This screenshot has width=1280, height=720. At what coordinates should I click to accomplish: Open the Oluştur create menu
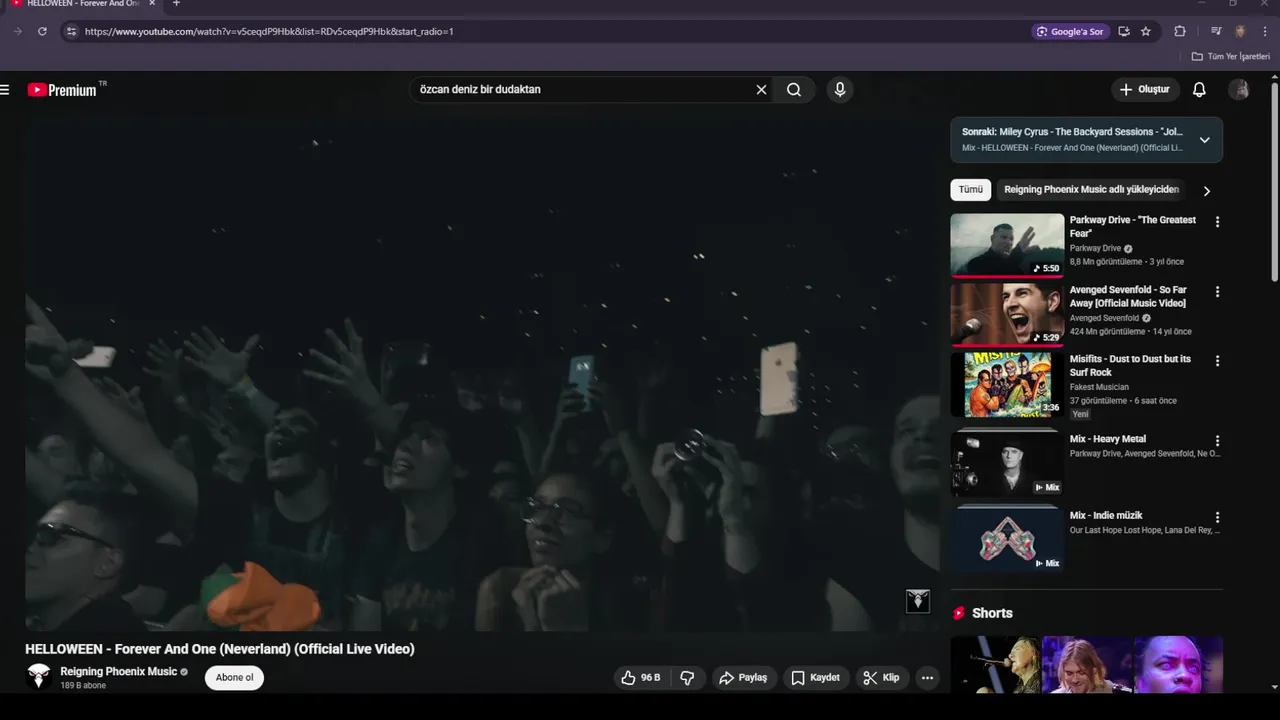pyautogui.click(x=1145, y=90)
